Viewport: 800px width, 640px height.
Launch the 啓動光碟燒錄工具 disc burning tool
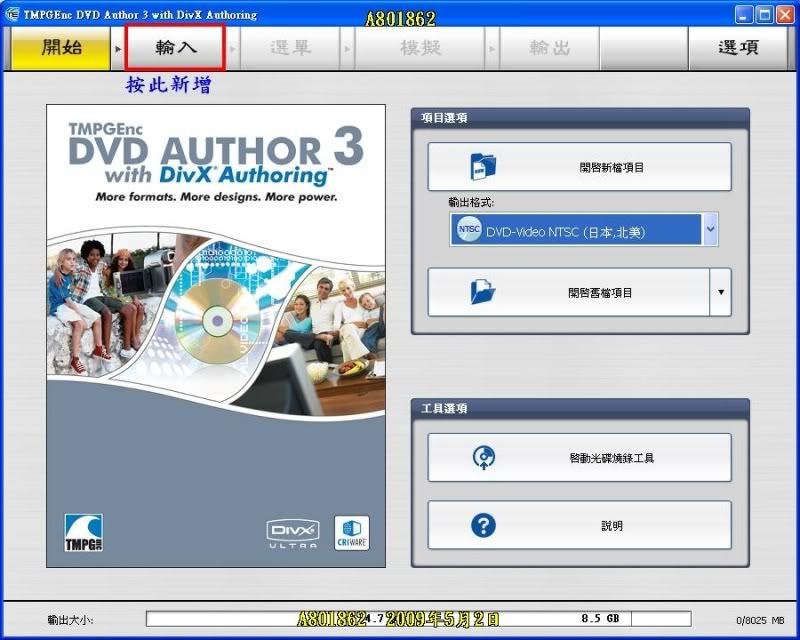(x=579, y=458)
